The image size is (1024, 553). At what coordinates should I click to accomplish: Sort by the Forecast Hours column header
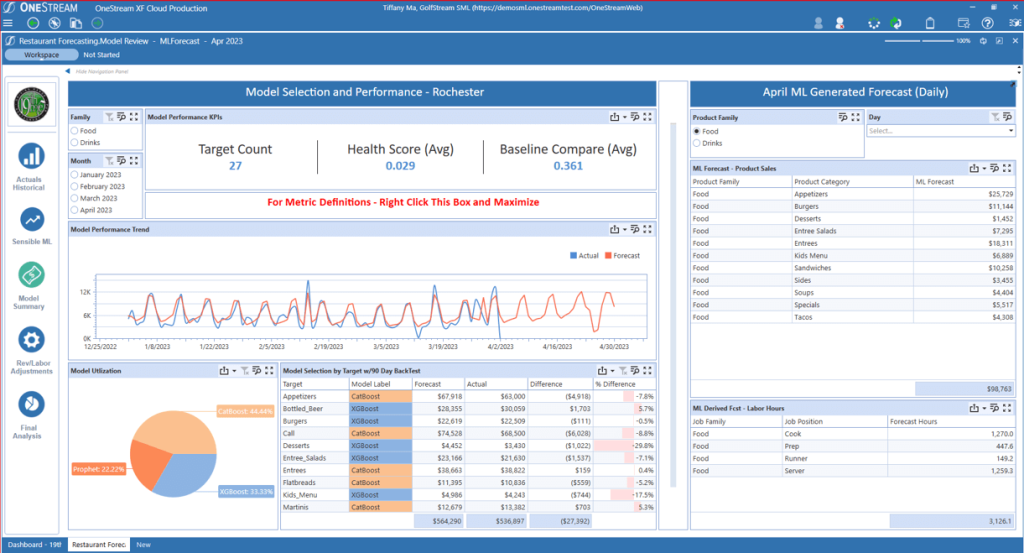(x=951, y=421)
